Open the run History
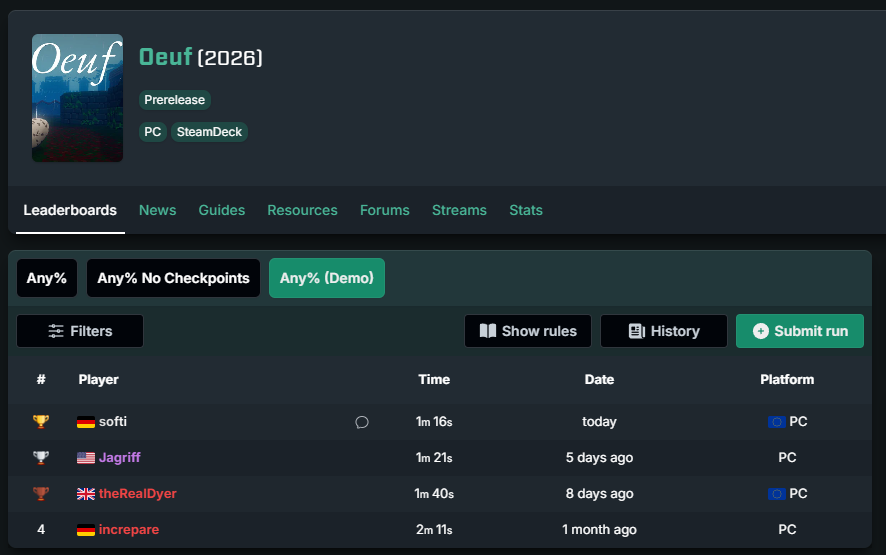Screen dimensions: 886x555 click(x=664, y=331)
